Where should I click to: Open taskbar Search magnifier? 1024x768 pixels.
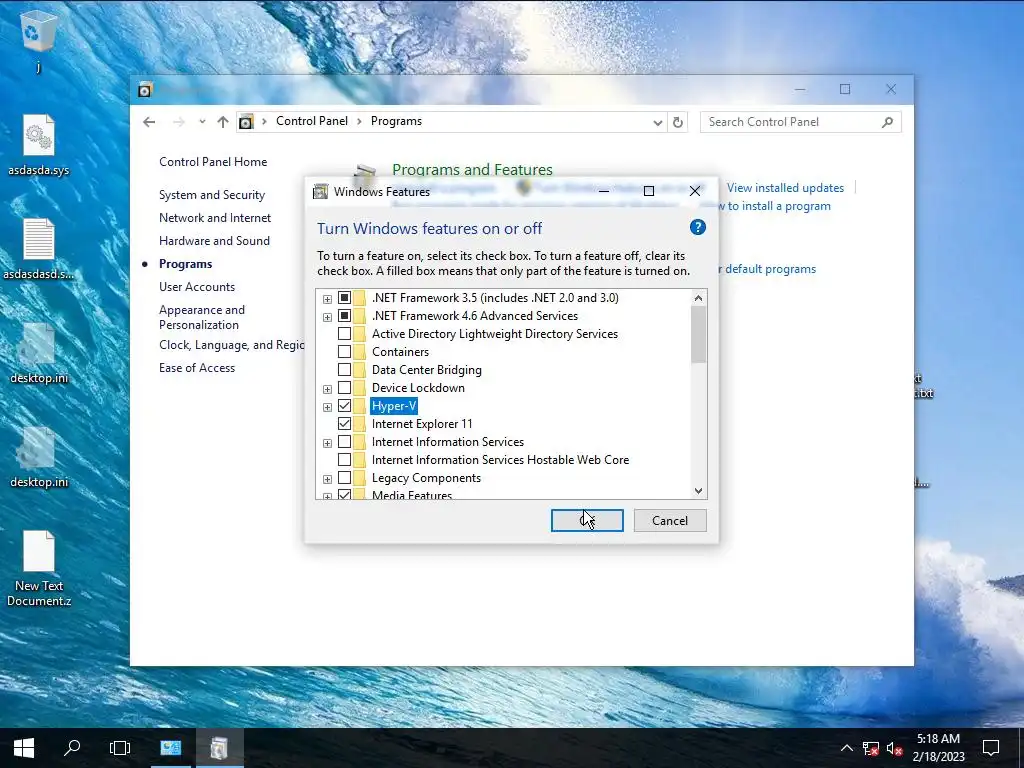point(72,748)
